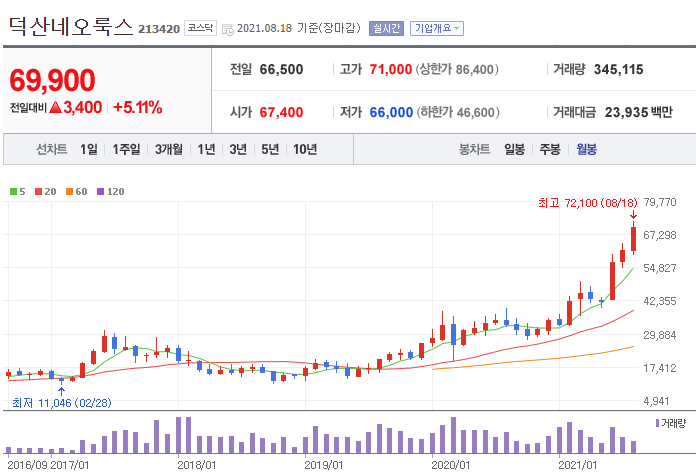This screenshot has width=696, height=475.
Task: Click the 2018/01 x-axis label
Action: (x=197, y=465)
